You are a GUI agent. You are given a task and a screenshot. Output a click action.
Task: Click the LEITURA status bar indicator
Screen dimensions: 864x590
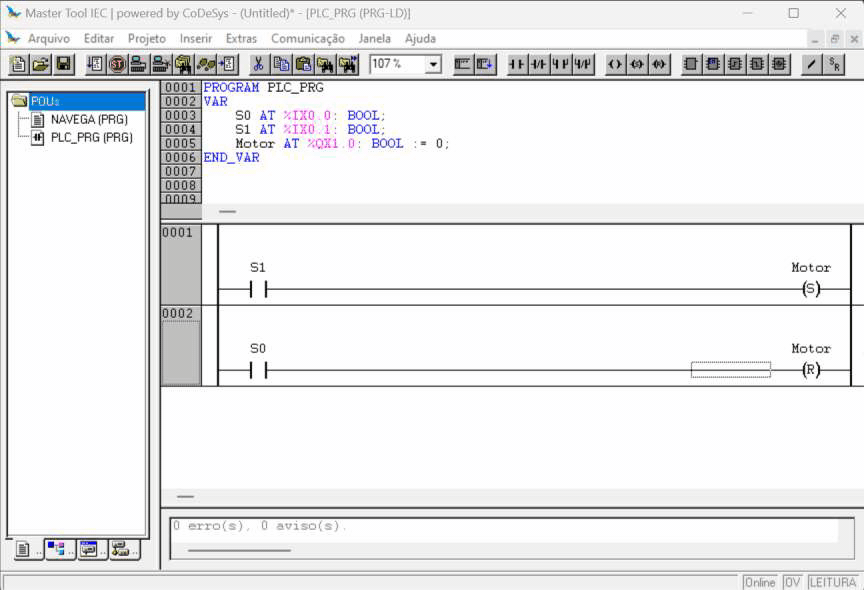pos(833,582)
